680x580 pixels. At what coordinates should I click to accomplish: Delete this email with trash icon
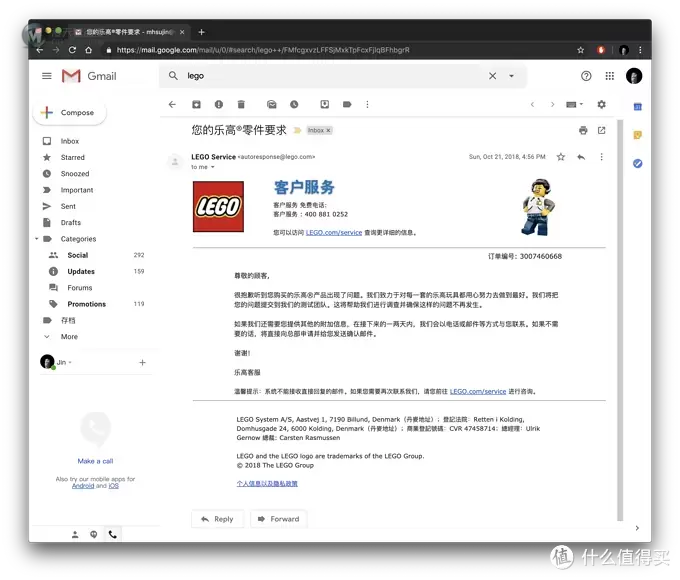pos(241,104)
